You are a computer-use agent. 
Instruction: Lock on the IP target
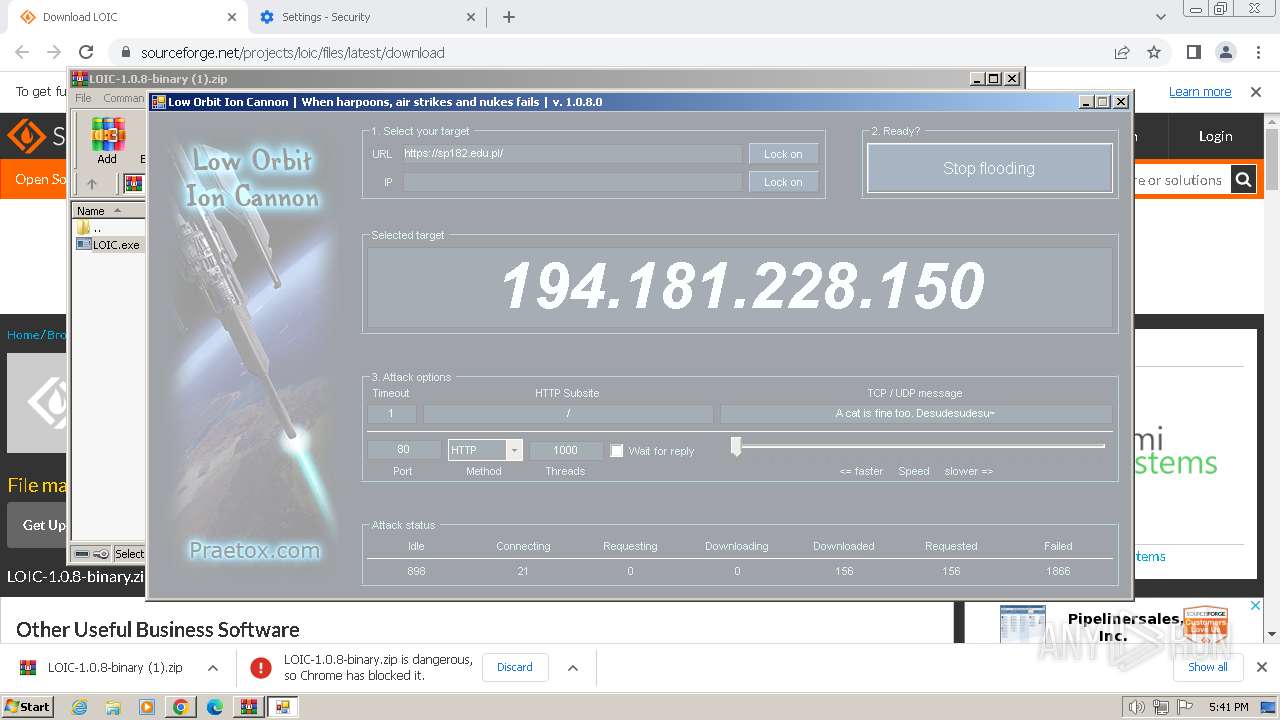point(783,182)
